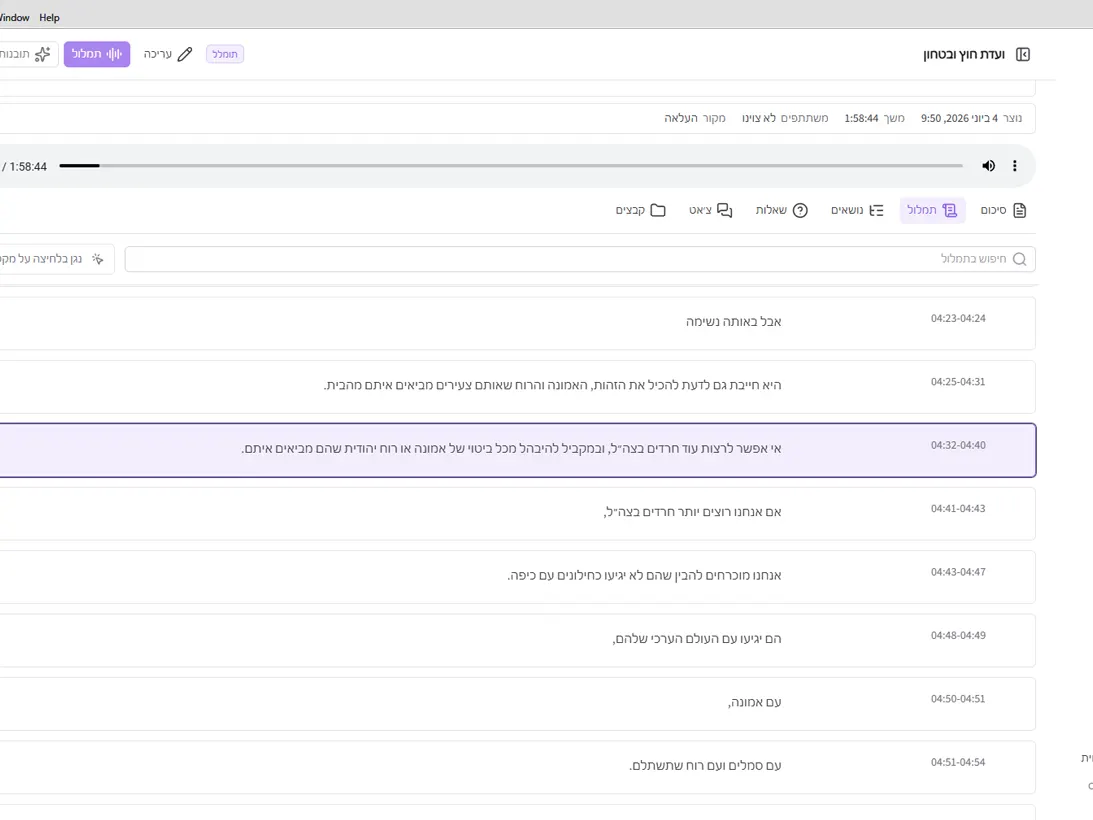Select transcript segment 04:25-04:31

[518, 387]
